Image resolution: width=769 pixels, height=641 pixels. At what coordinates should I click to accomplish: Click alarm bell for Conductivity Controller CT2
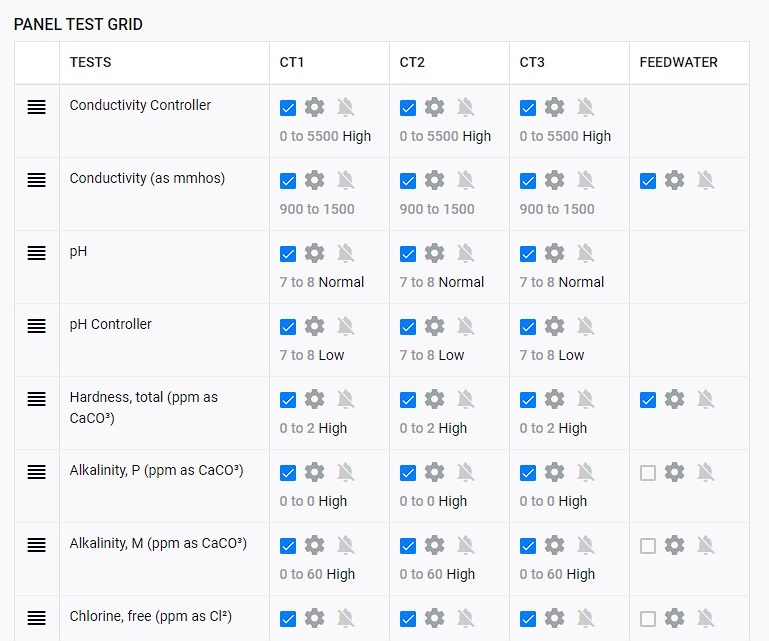[465, 107]
